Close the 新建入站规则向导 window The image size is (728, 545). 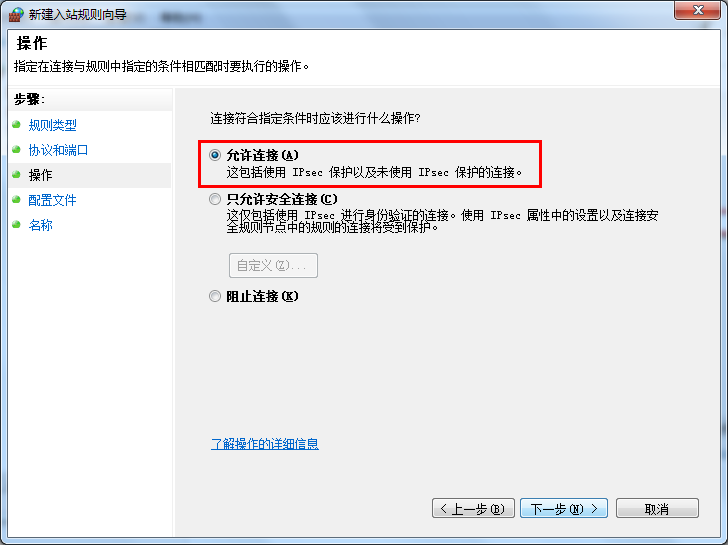pos(698,10)
